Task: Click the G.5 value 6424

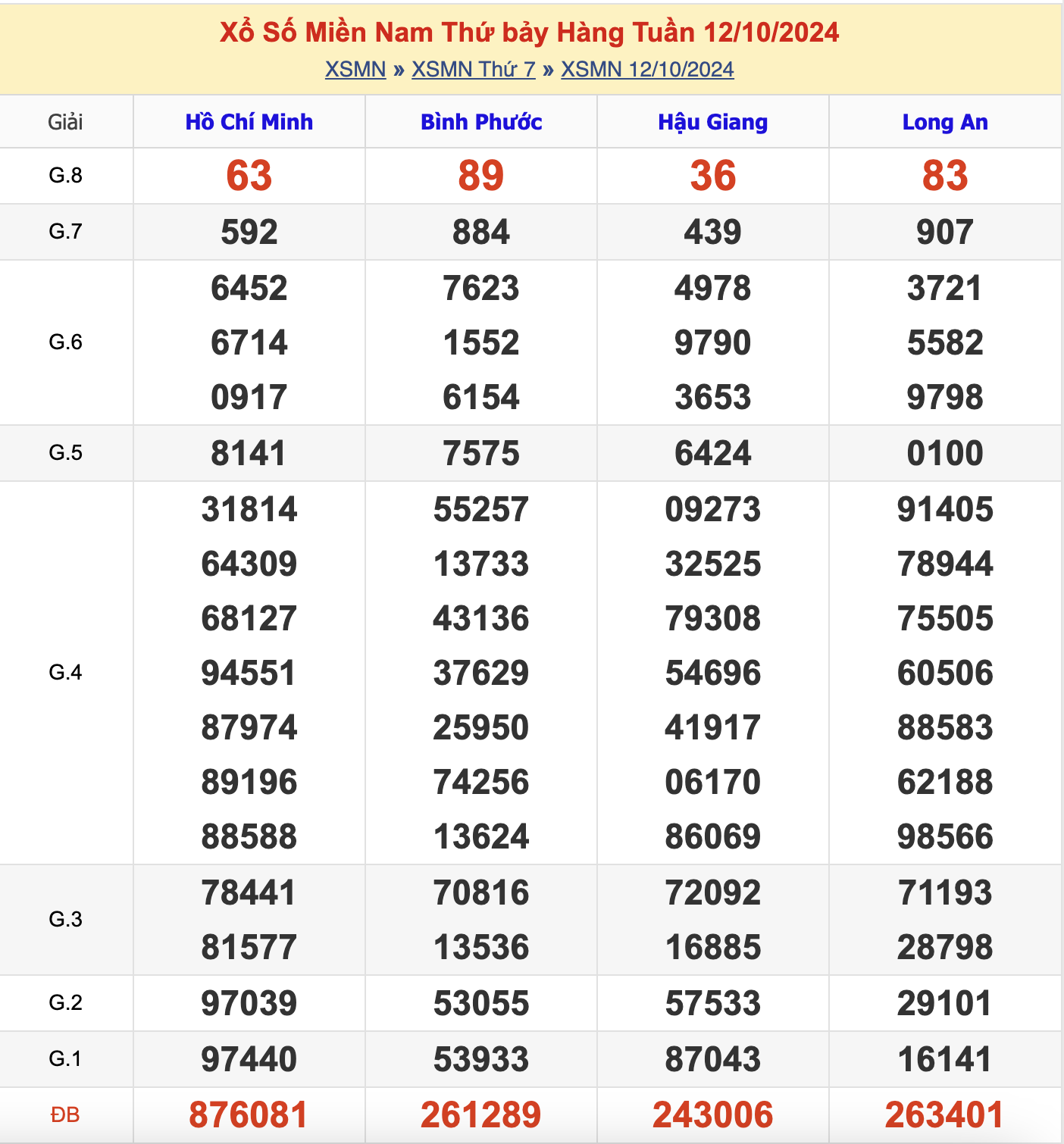Action: point(713,453)
